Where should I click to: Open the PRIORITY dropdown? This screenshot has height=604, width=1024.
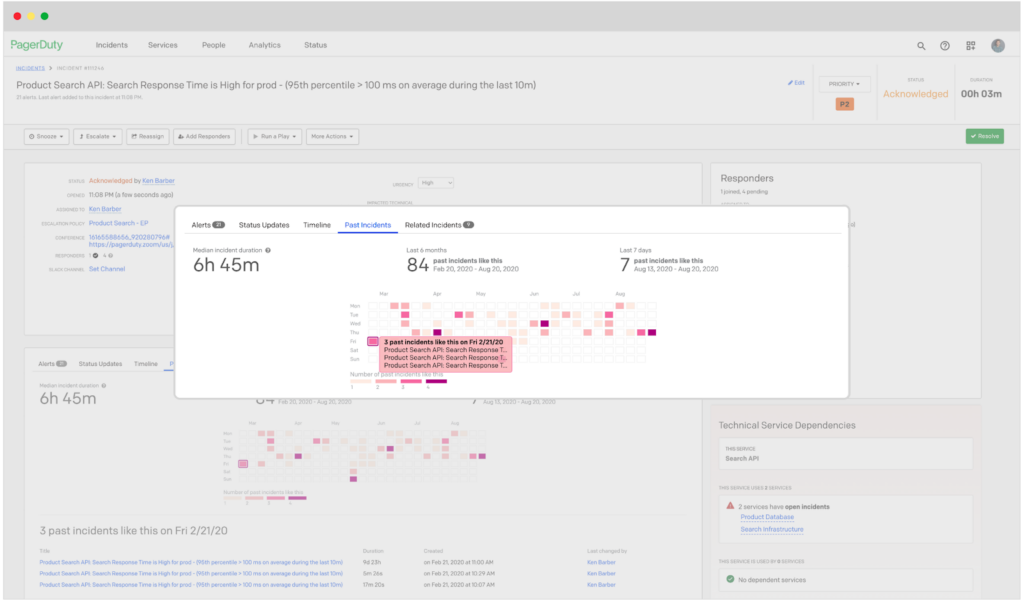pos(844,84)
